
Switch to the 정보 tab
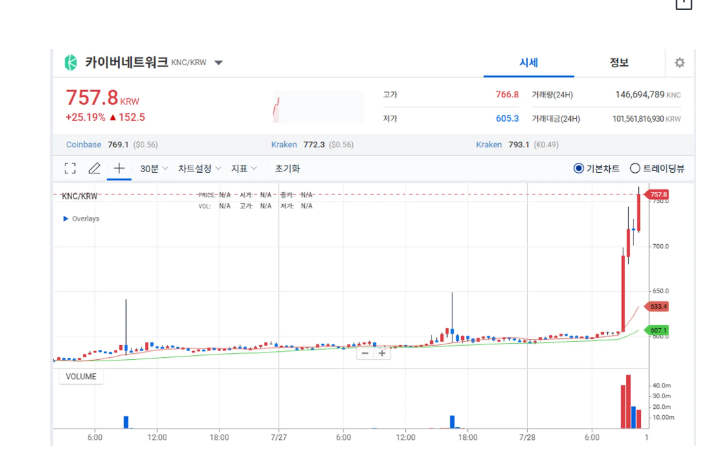(619, 63)
